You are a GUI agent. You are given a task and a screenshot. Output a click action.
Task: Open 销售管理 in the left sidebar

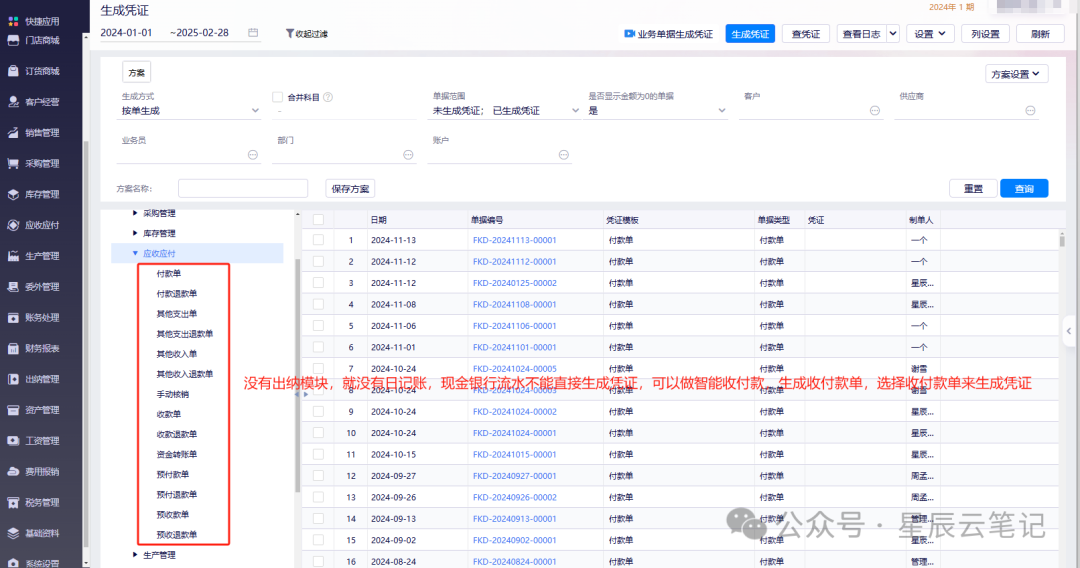pyautogui.click(x=41, y=132)
